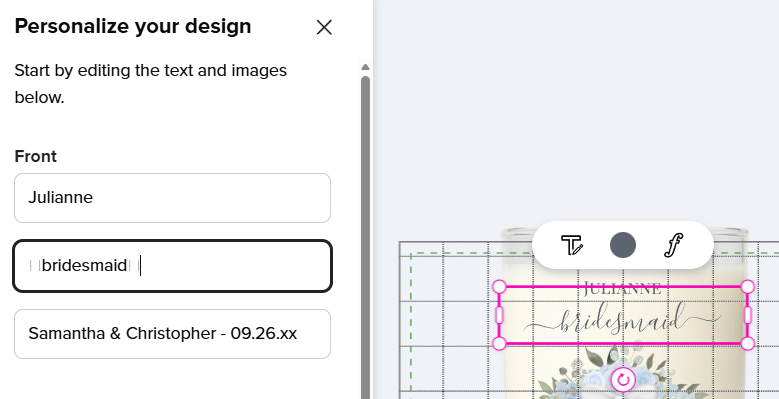Select the bridesmaid script text on canvas

click(x=623, y=321)
